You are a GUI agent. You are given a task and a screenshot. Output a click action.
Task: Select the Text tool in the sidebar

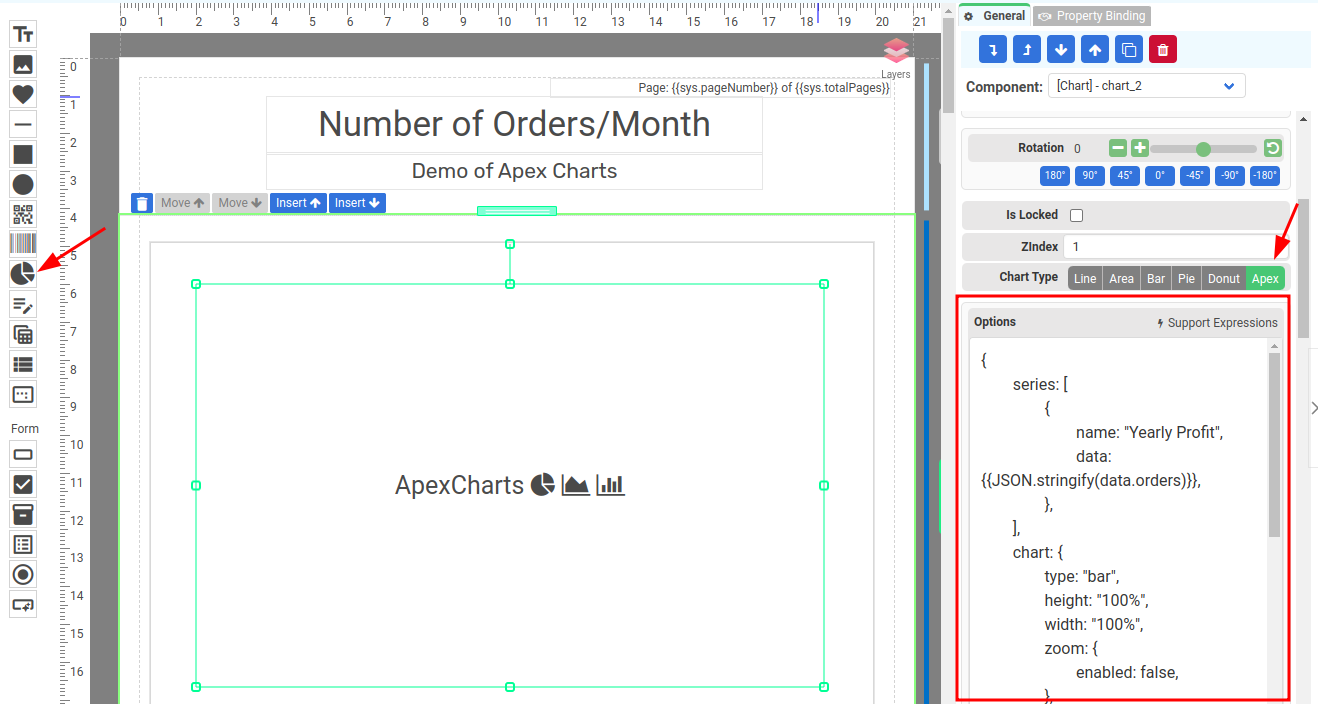tap(23, 34)
